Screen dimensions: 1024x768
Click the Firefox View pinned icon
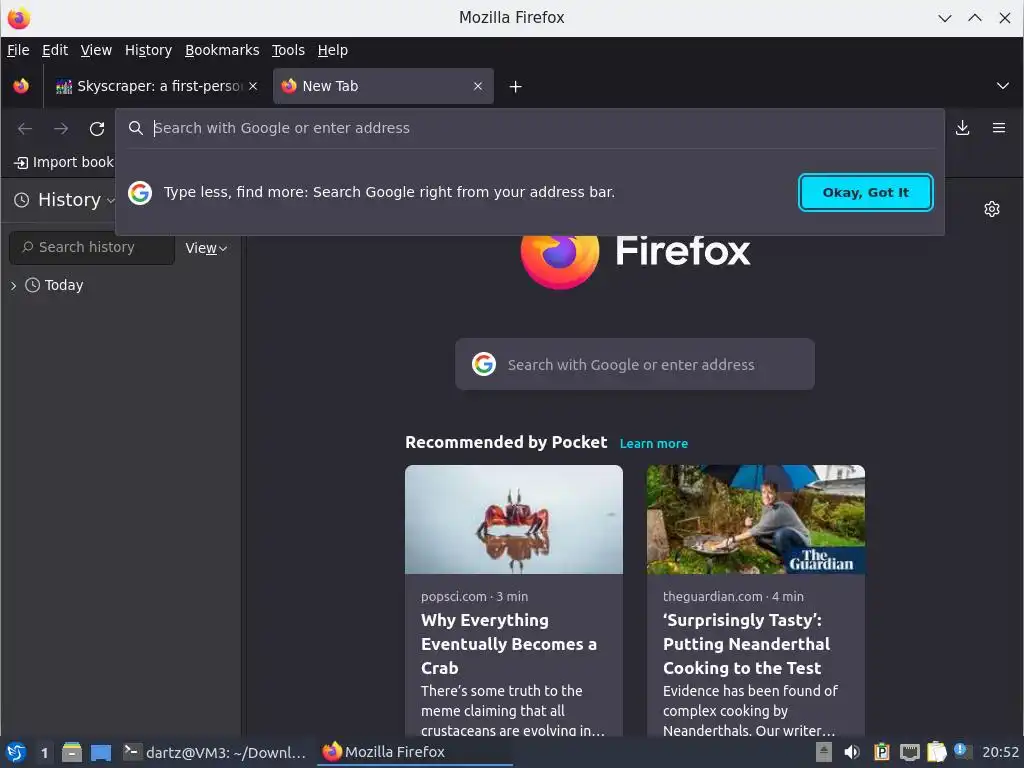[x=21, y=86]
